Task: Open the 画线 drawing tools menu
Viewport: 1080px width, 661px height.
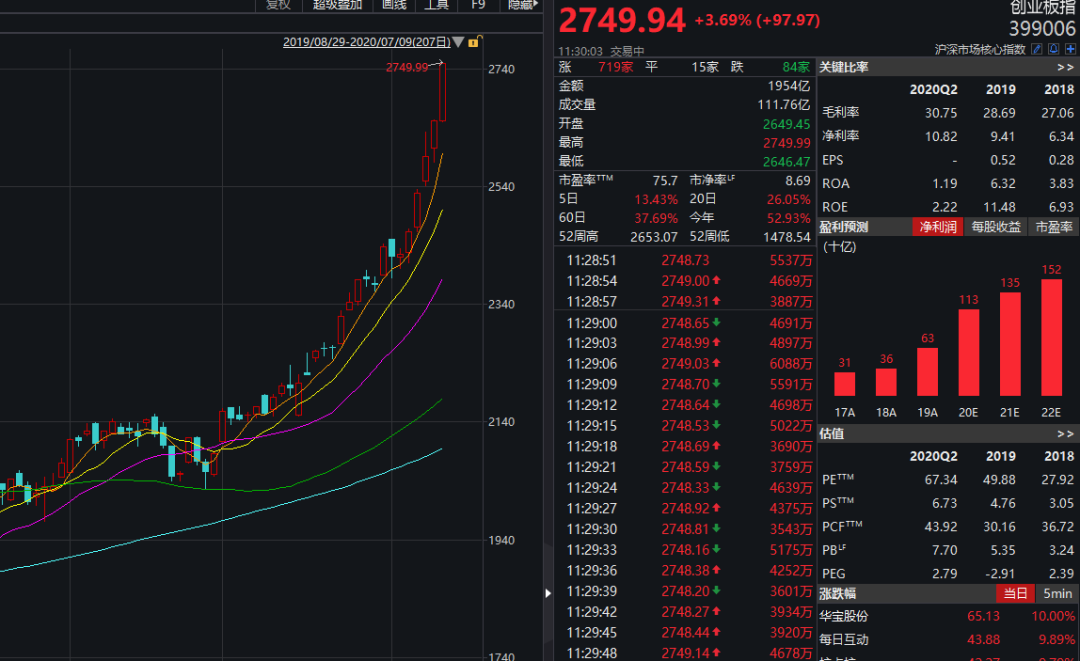Action: pyautogui.click(x=395, y=5)
